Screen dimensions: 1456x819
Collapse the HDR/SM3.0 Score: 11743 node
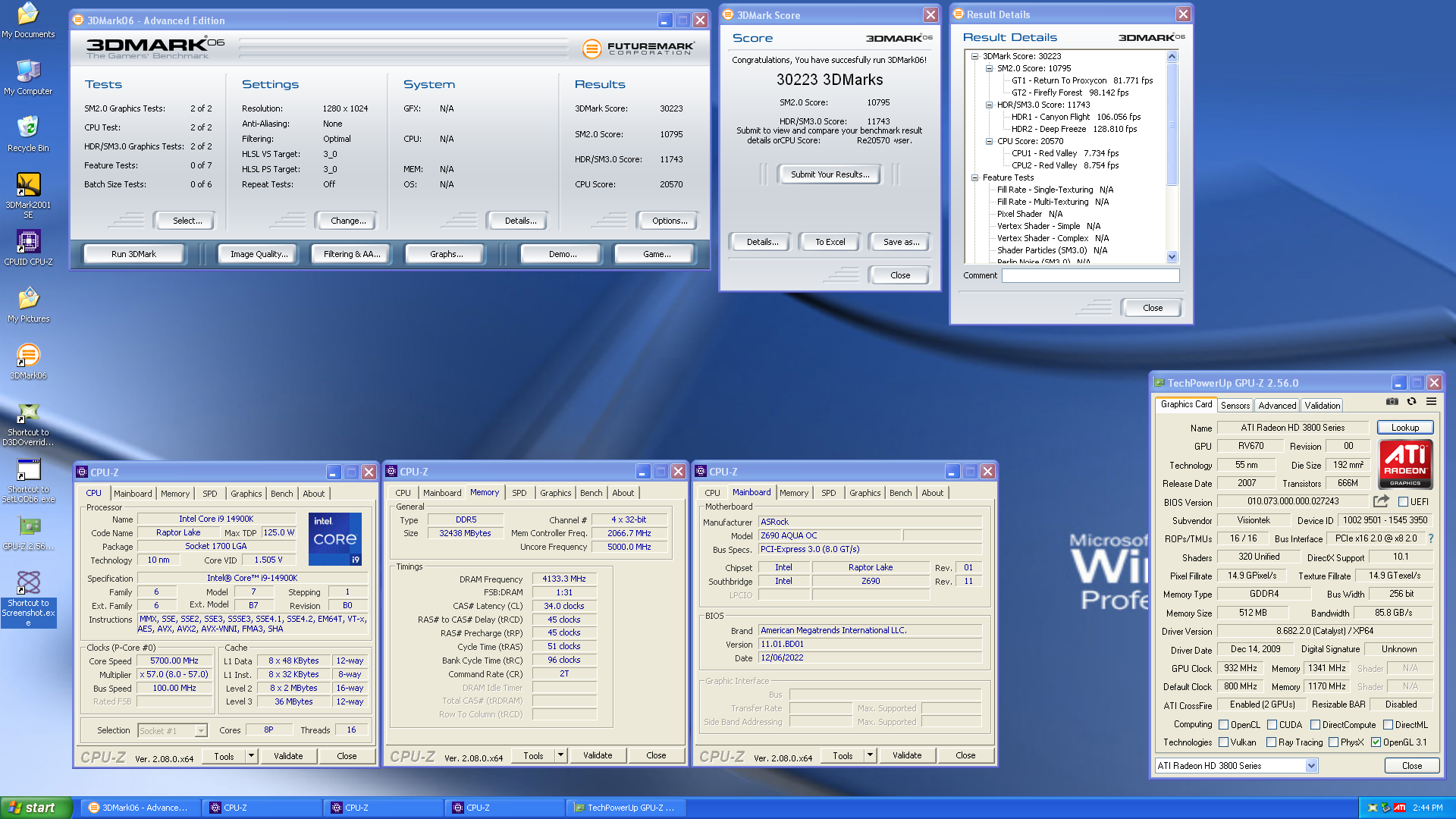(989, 105)
